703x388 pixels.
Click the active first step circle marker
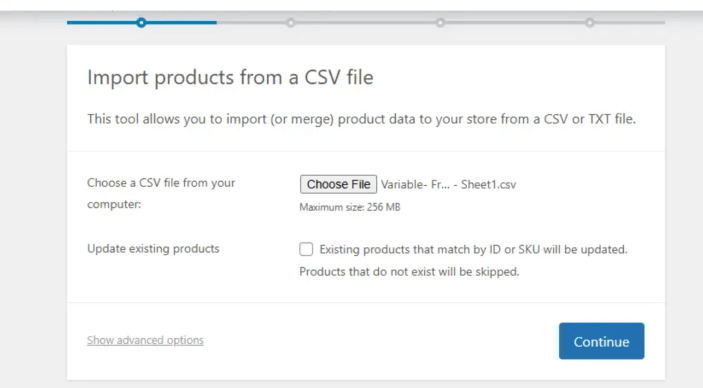coord(141,22)
